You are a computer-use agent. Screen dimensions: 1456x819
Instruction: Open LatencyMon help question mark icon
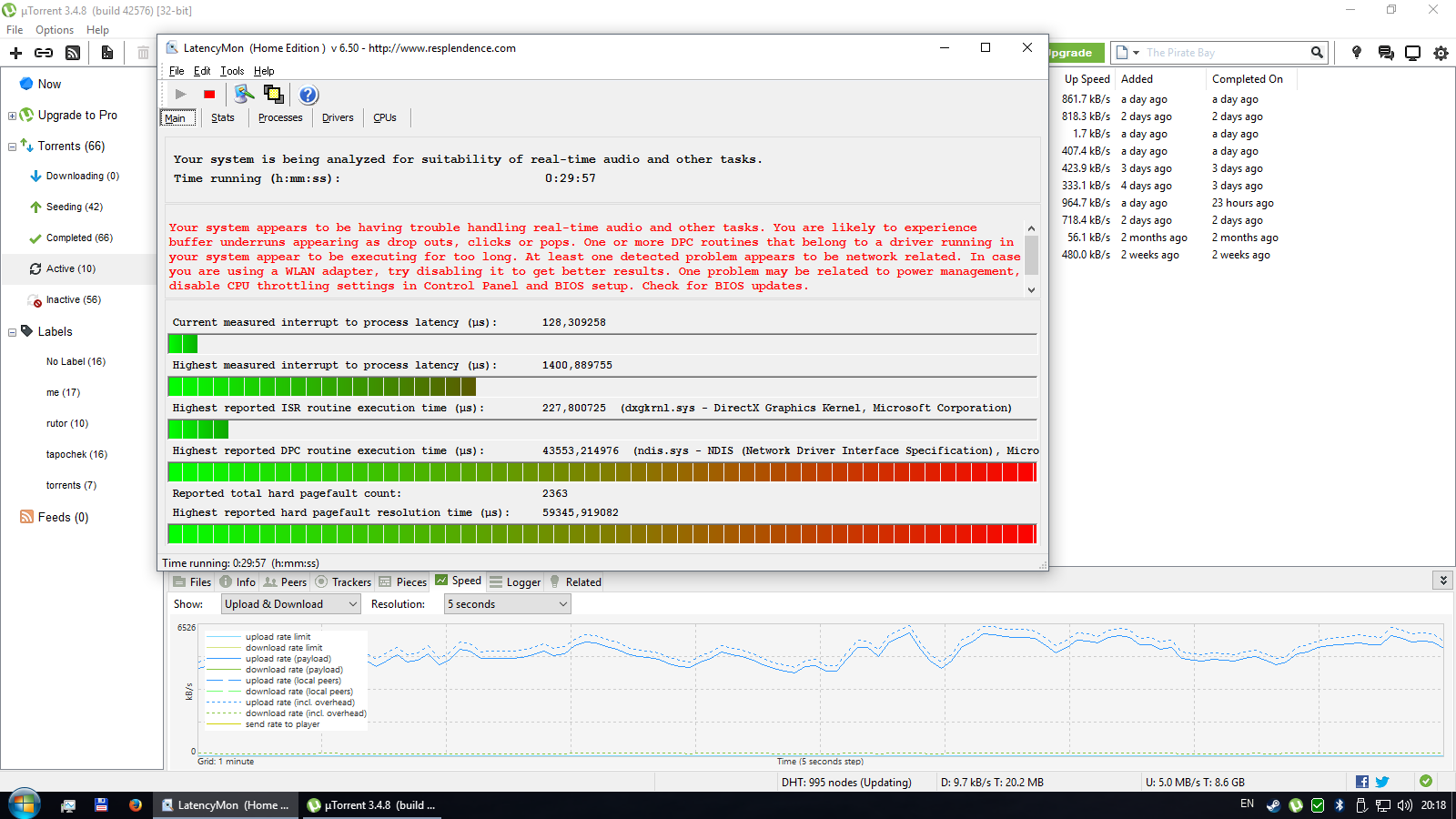click(x=308, y=95)
